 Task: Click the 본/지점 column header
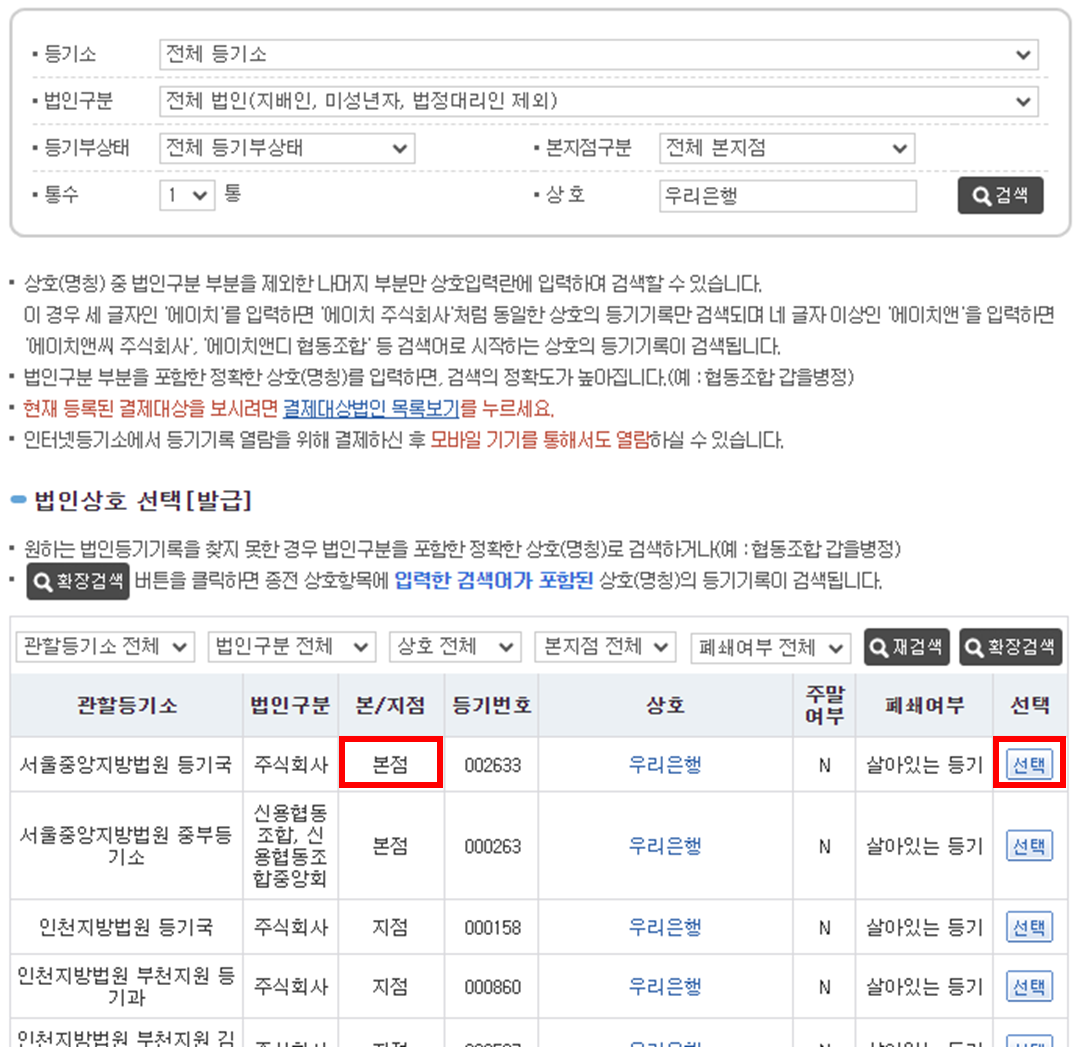point(391,706)
